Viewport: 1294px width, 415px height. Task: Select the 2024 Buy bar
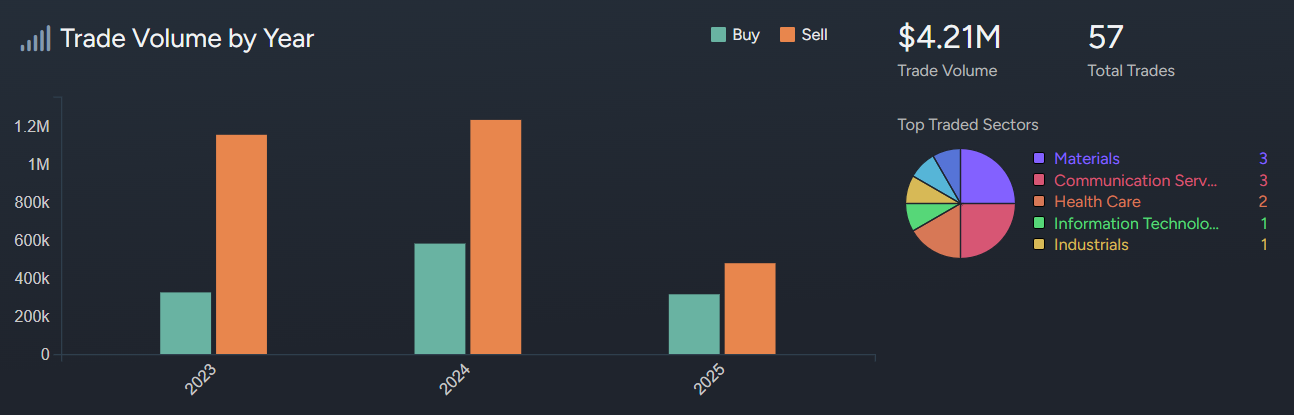(x=439, y=298)
